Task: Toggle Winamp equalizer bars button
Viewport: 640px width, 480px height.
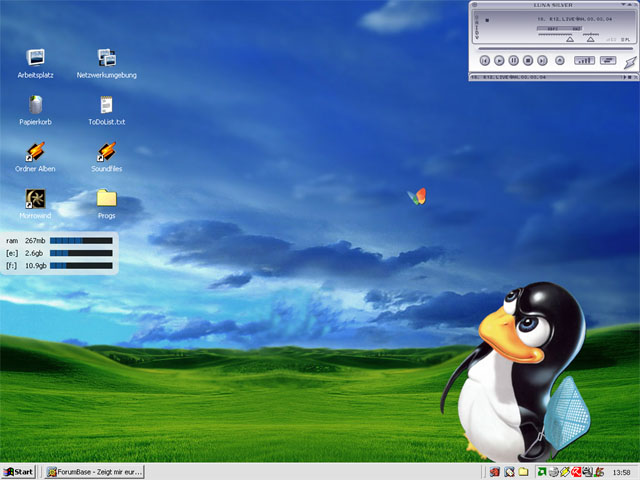Action: (584, 60)
